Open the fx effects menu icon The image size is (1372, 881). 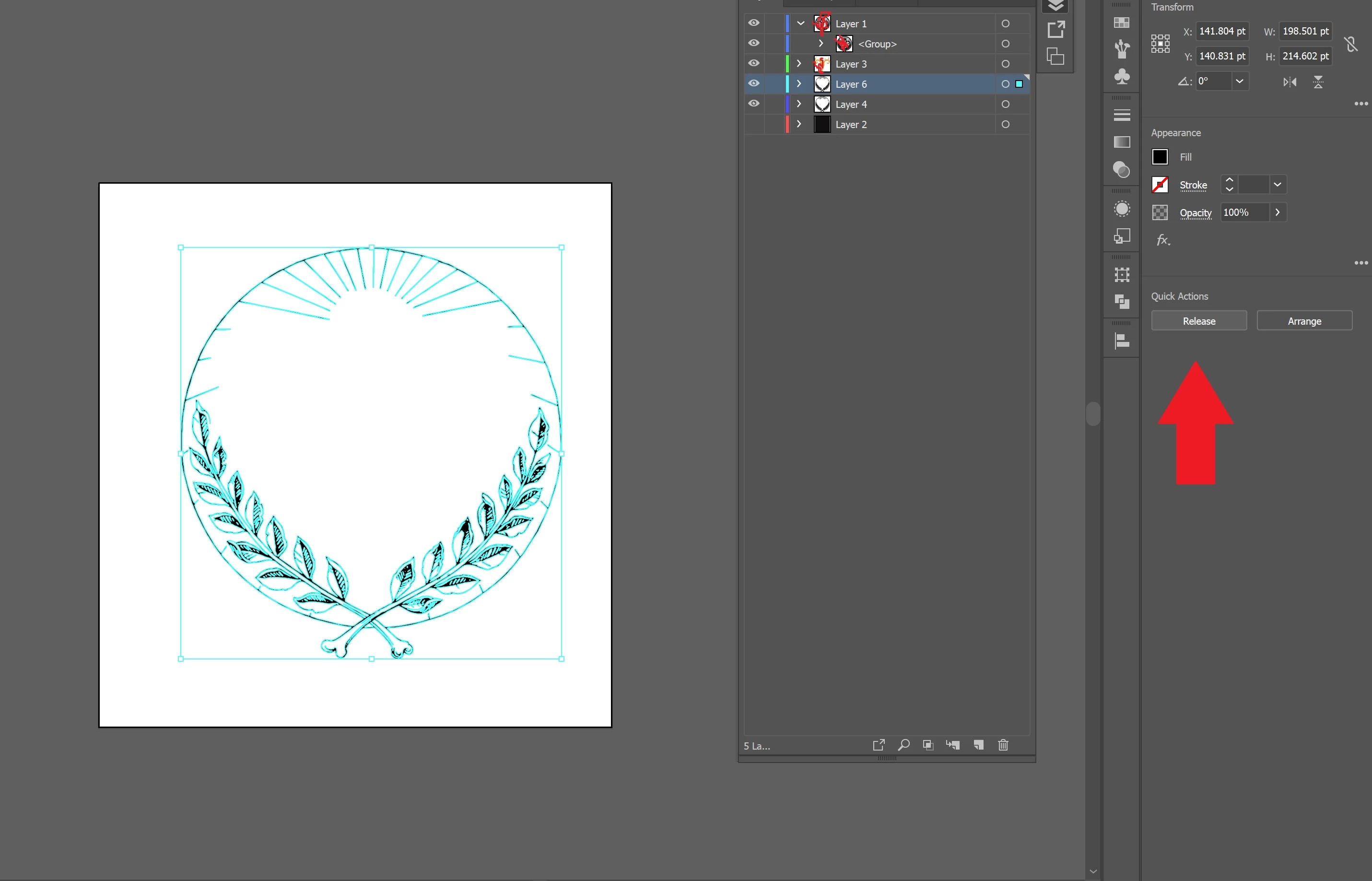[1163, 240]
